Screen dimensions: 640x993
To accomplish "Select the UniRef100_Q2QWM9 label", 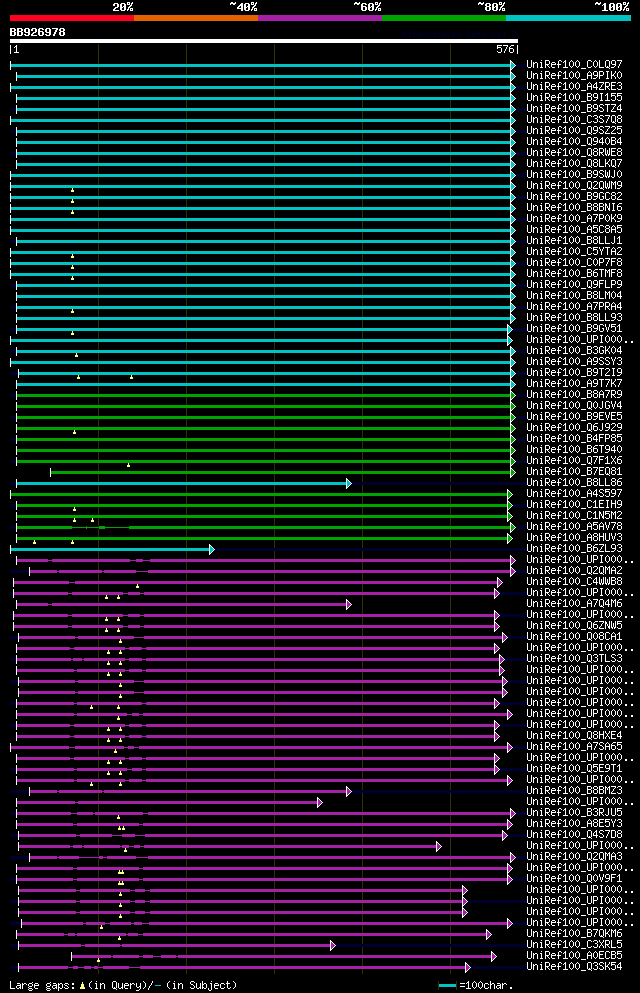I will point(574,186).
